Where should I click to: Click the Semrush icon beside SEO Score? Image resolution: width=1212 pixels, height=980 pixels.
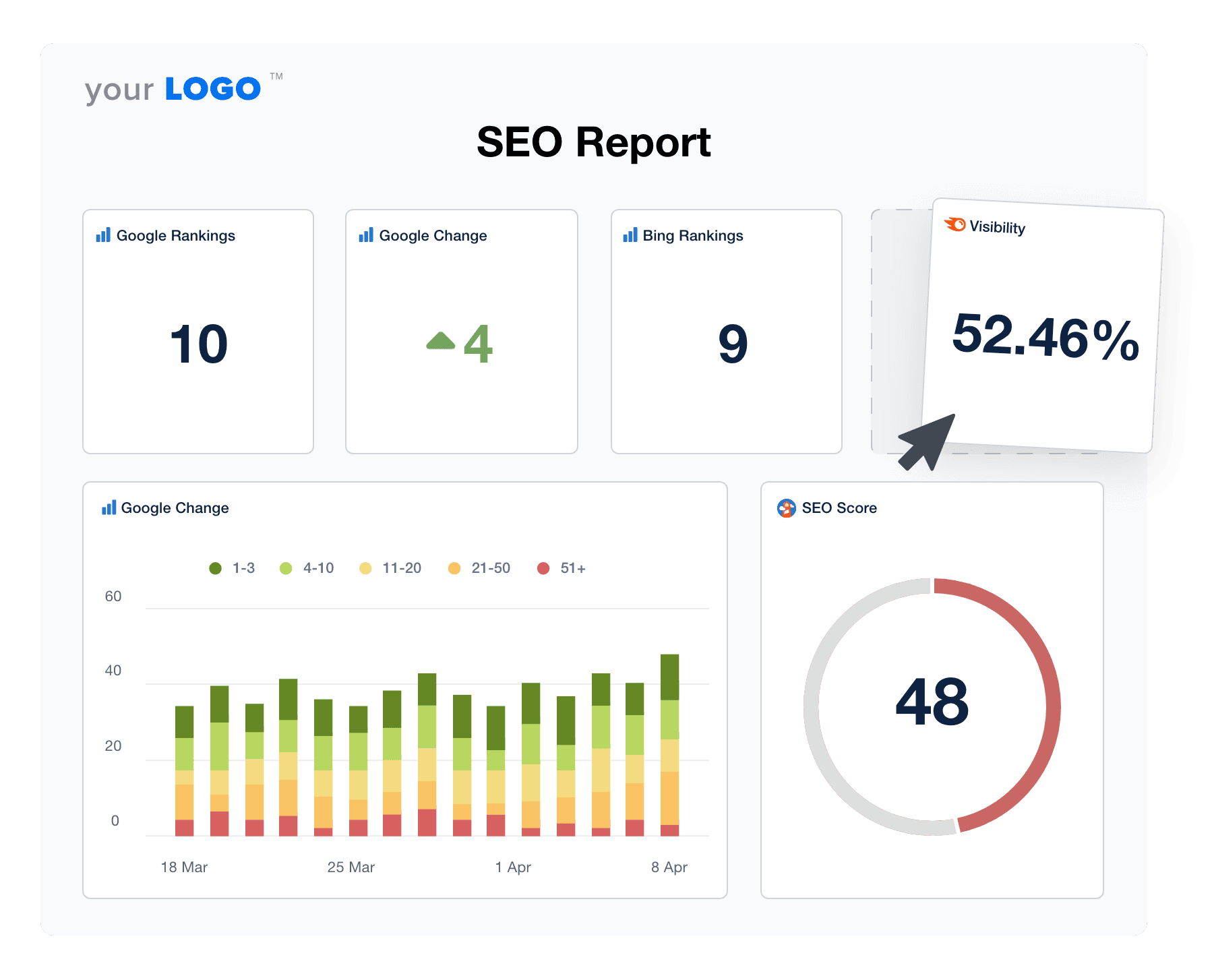tap(787, 508)
